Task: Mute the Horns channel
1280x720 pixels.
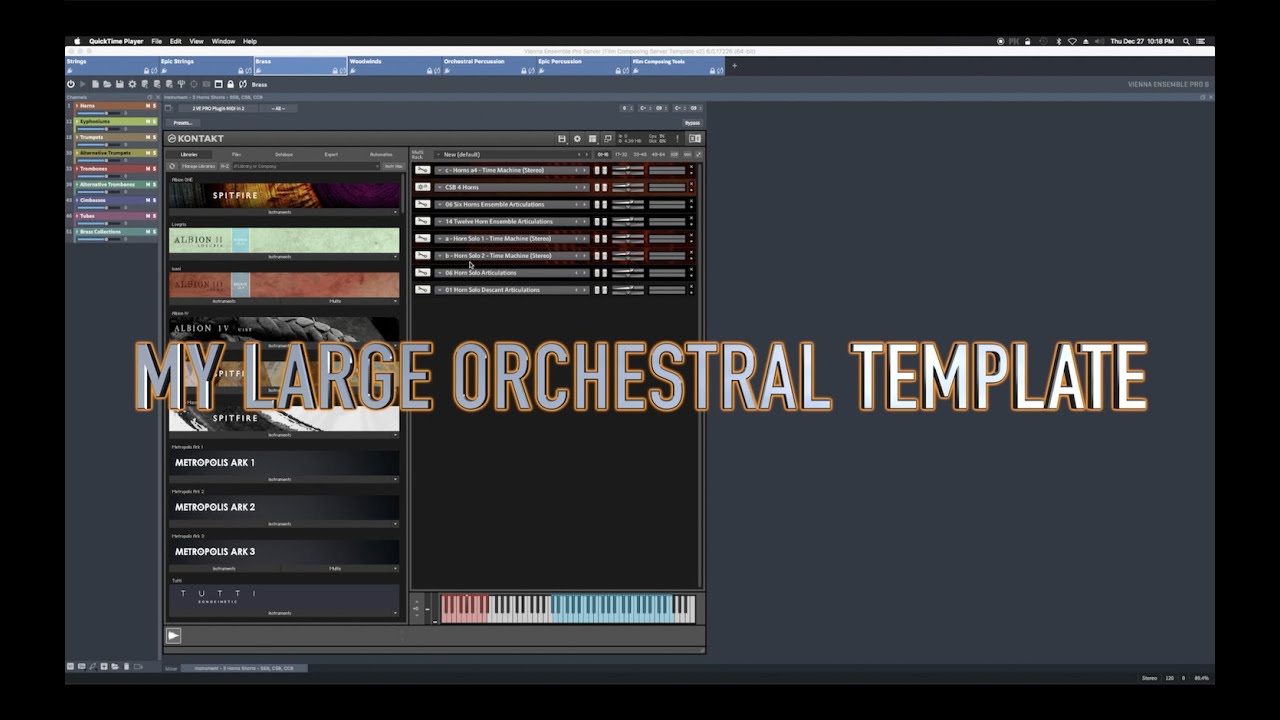Action: pos(148,106)
